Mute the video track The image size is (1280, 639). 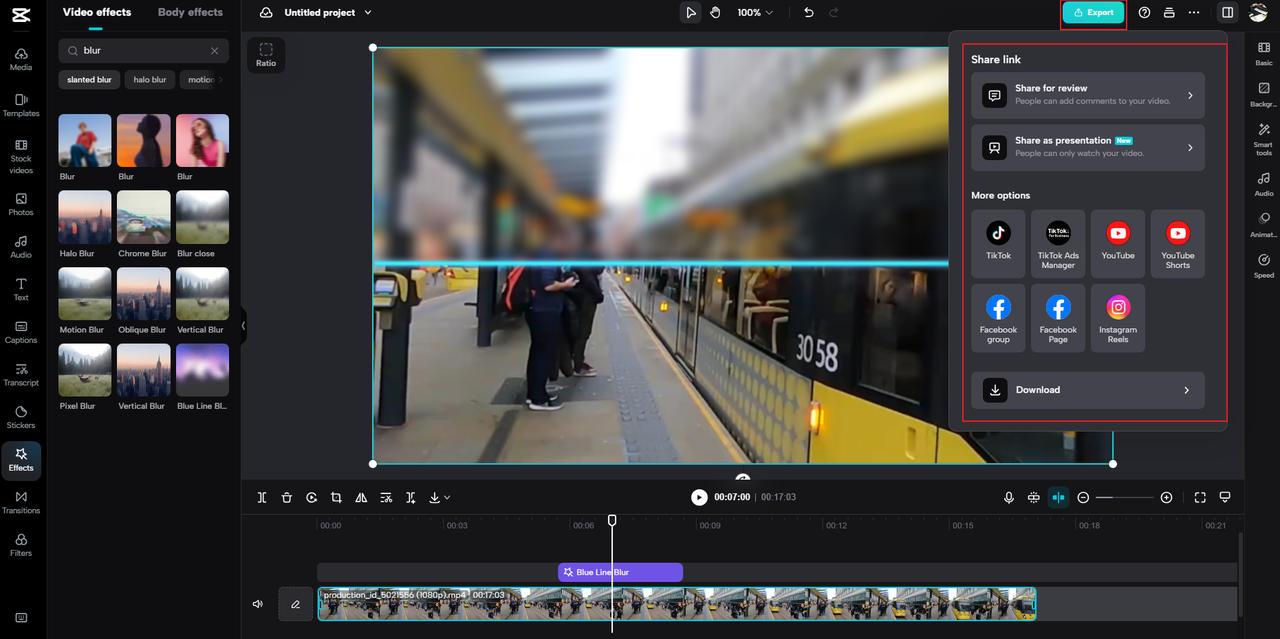click(257, 603)
